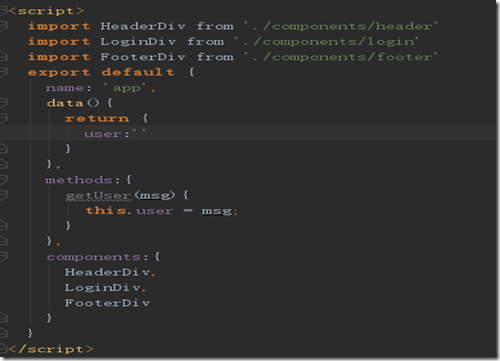Collapse the export default block fold marker
Screen dimensions: 500x361
(3, 72)
